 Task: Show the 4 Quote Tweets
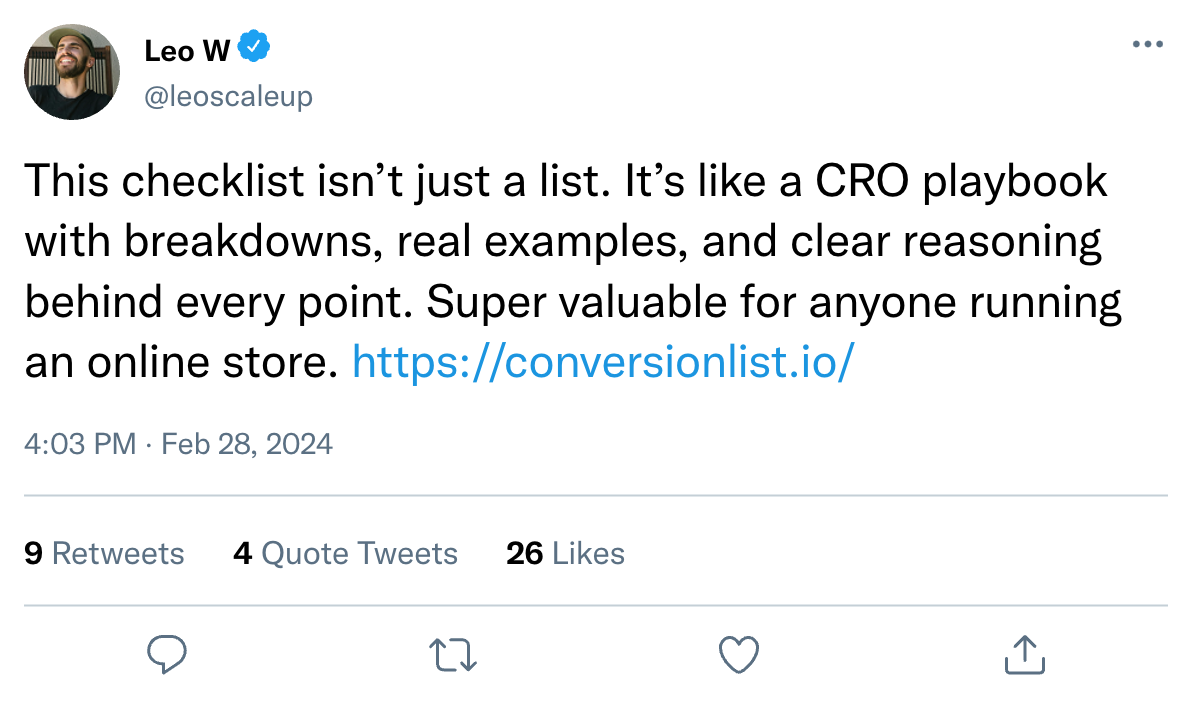tap(345, 553)
